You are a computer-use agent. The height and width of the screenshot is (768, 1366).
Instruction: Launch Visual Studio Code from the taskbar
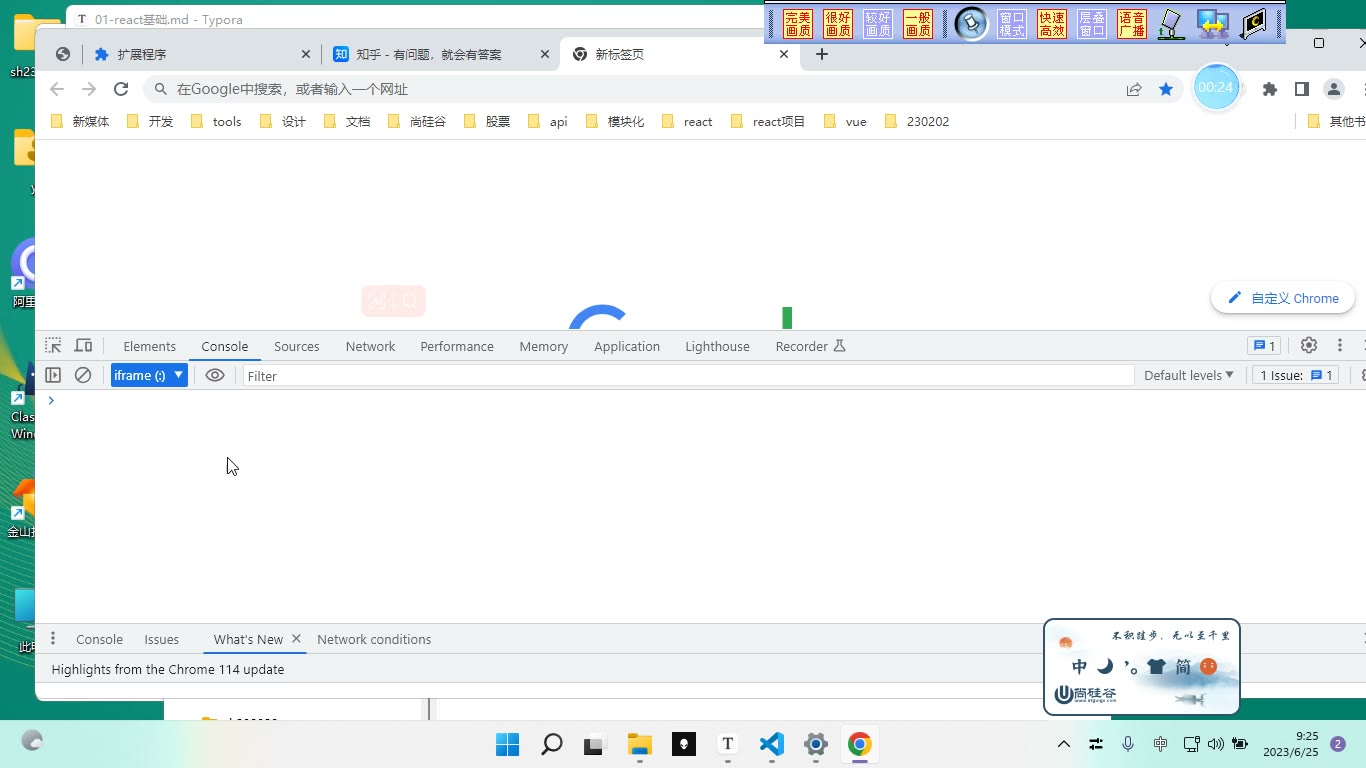coord(771,744)
